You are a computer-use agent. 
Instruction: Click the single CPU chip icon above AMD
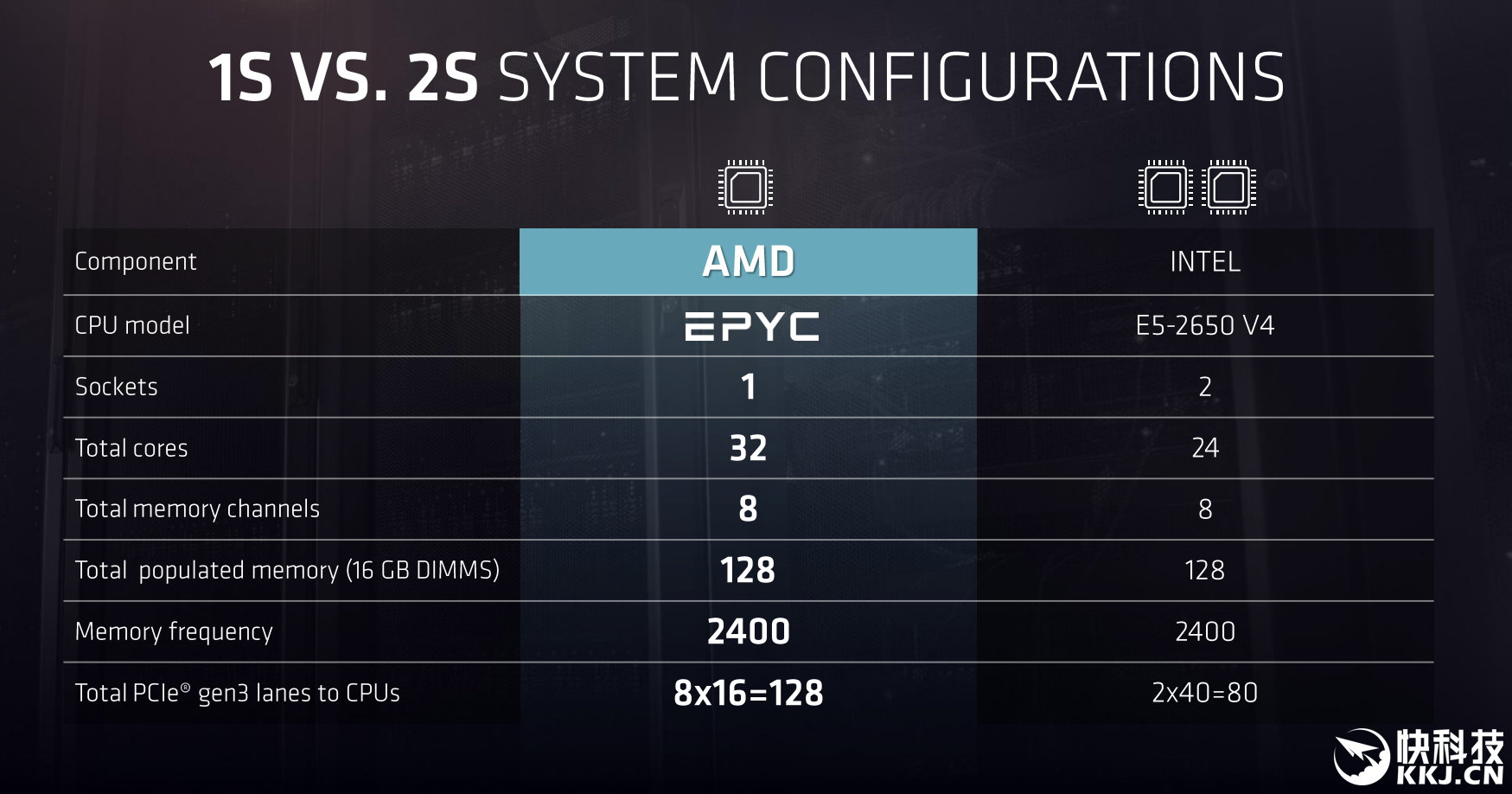pos(745,187)
